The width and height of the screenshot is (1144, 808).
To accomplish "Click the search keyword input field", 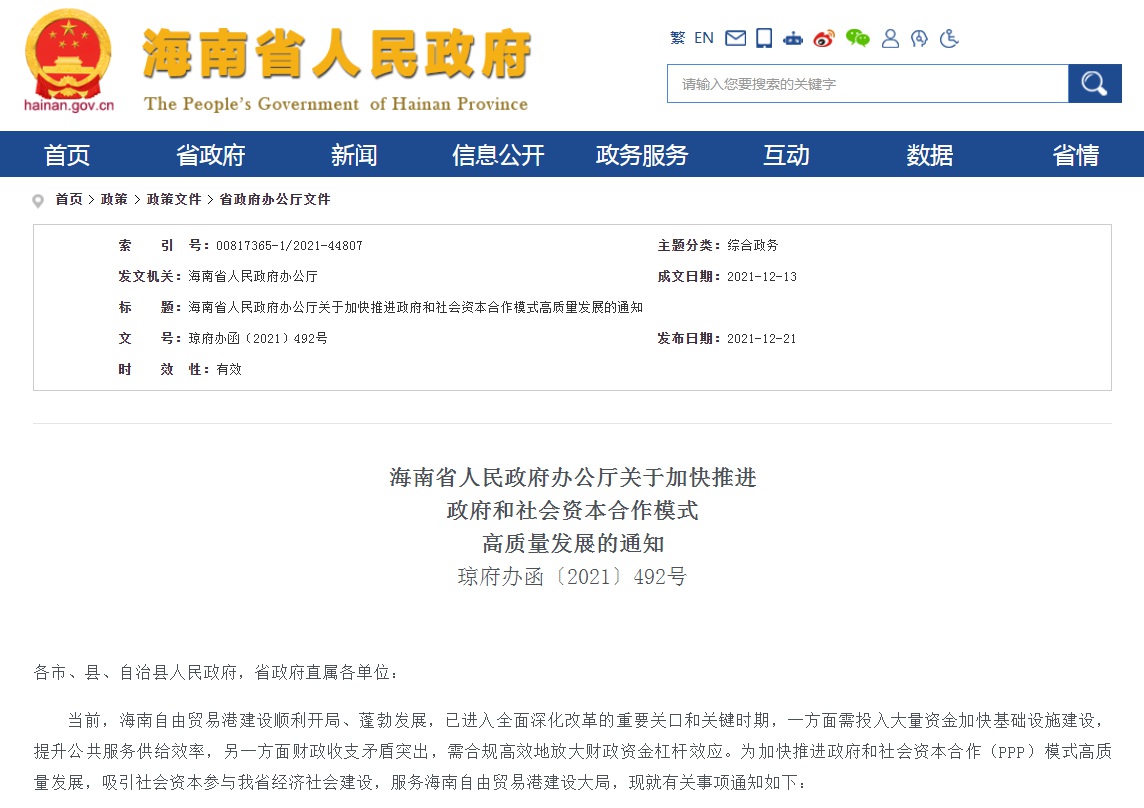I will pos(867,84).
